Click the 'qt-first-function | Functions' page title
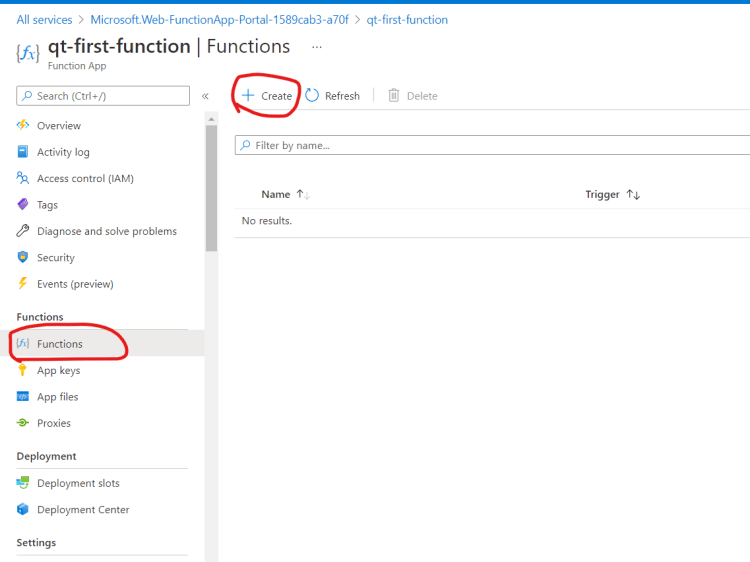 (x=169, y=46)
